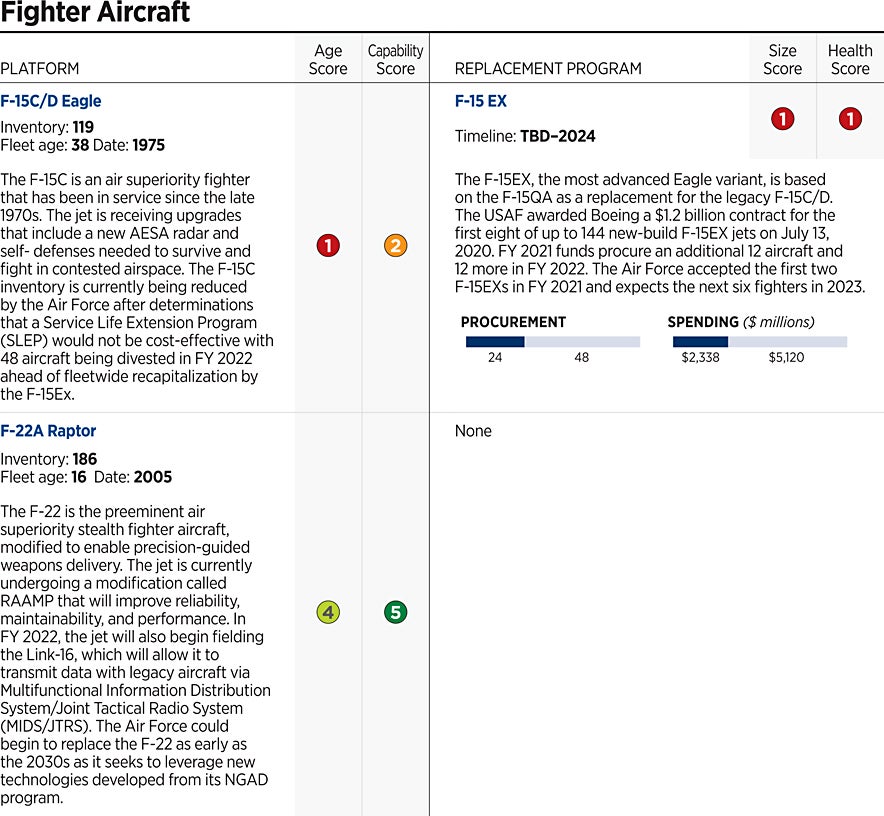The height and width of the screenshot is (816, 884).
Task: Click the Spending progress bar
Action: coord(759,342)
